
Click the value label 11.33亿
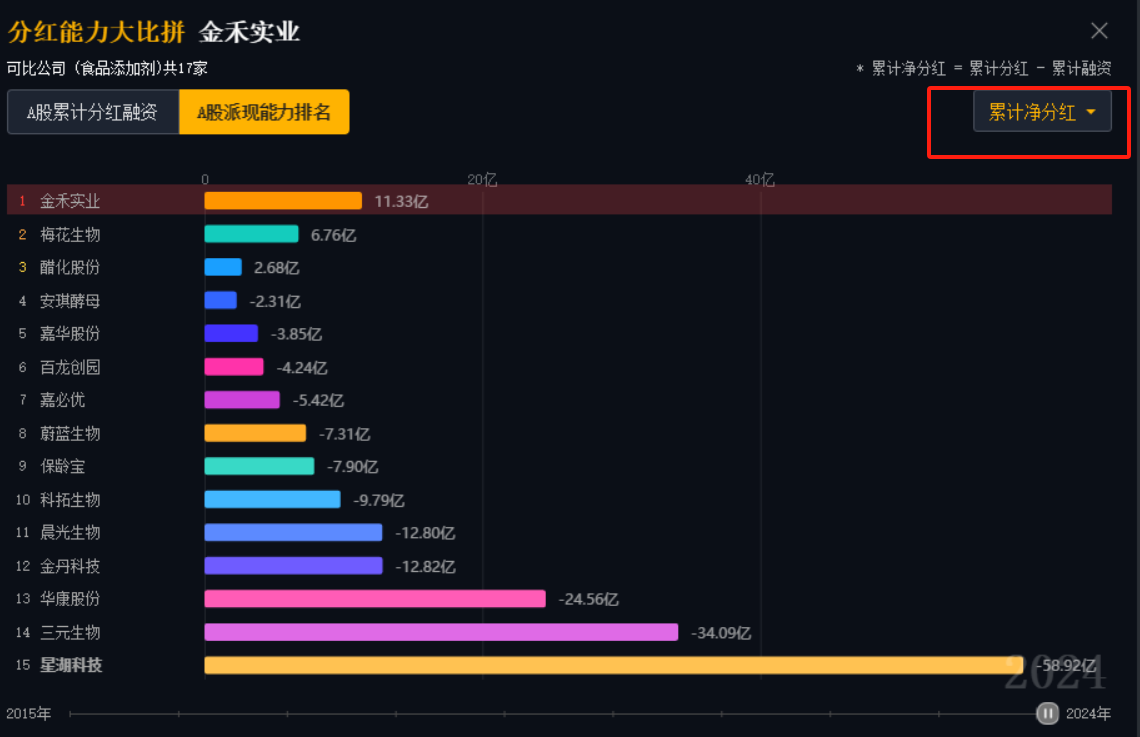(401, 201)
